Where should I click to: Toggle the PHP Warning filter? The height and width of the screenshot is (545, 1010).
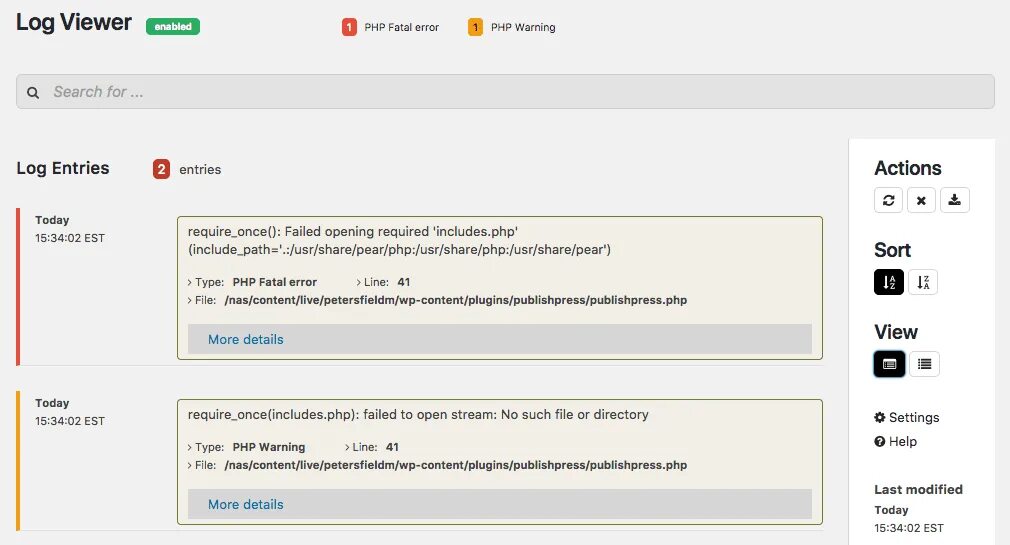coord(512,28)
